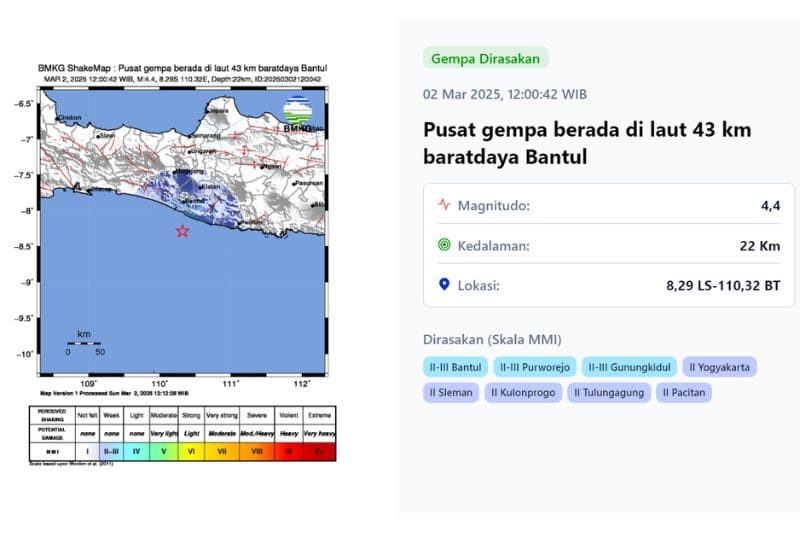800x534 pixels.
Task: Click the ShakeMap earthquake map image
Action: [183, 231]
